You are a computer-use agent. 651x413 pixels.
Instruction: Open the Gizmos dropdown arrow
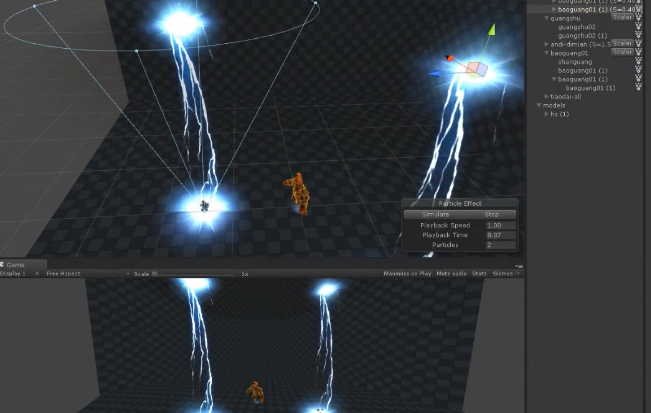coord(518,274)
